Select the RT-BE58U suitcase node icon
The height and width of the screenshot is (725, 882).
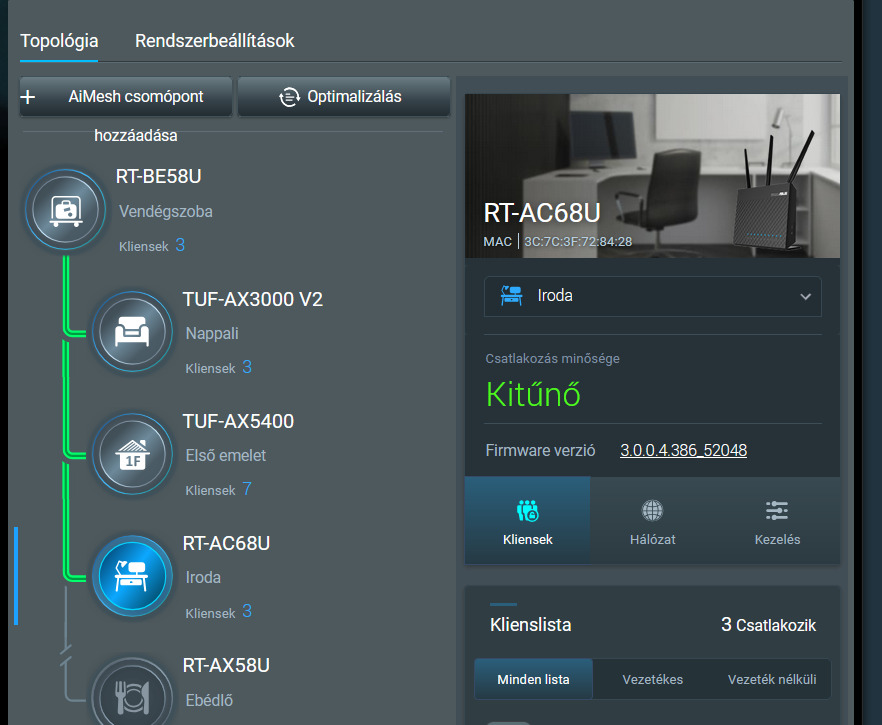65,209
